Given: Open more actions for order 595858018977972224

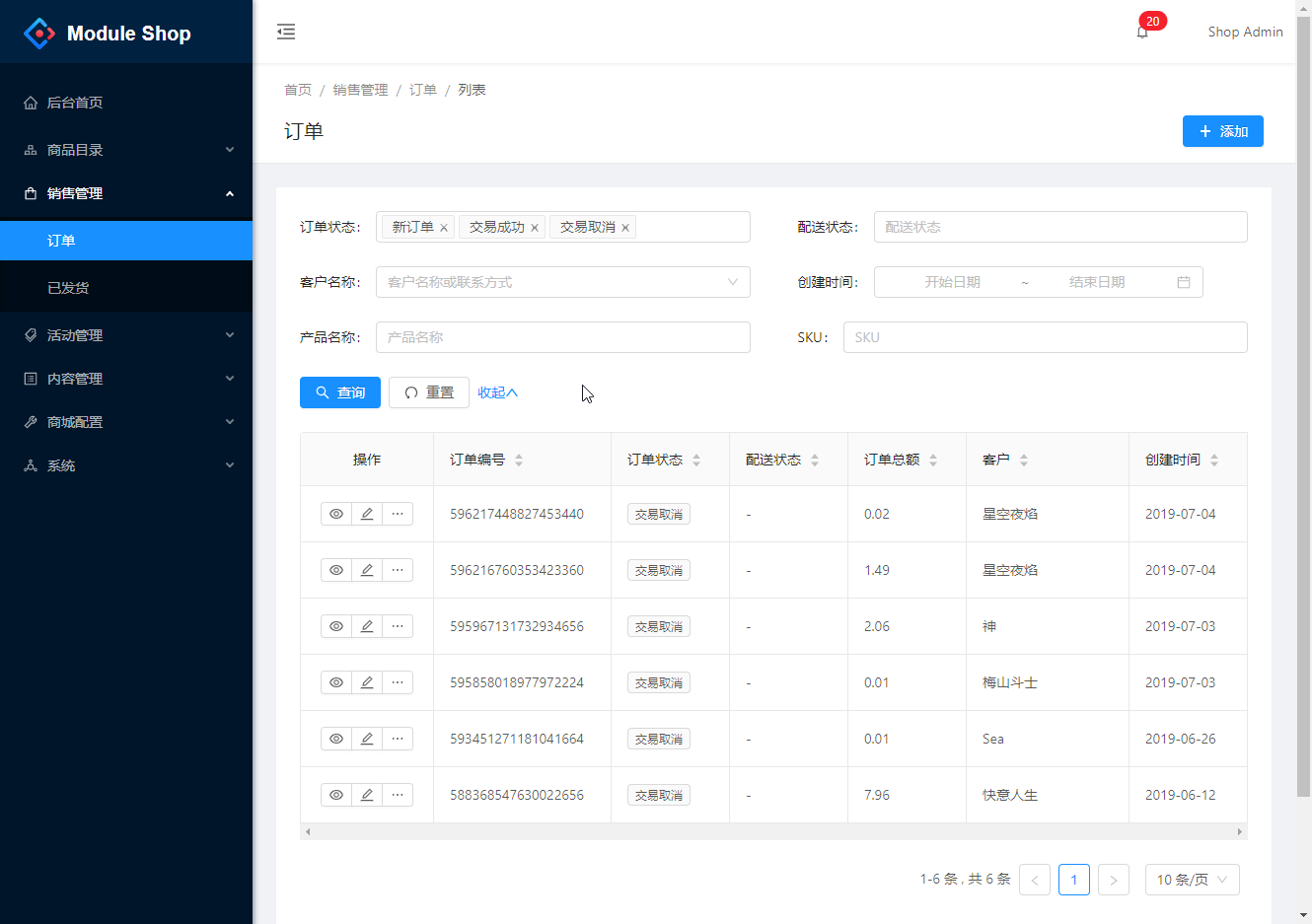Looking at the screenshot, I should (398, 682).
